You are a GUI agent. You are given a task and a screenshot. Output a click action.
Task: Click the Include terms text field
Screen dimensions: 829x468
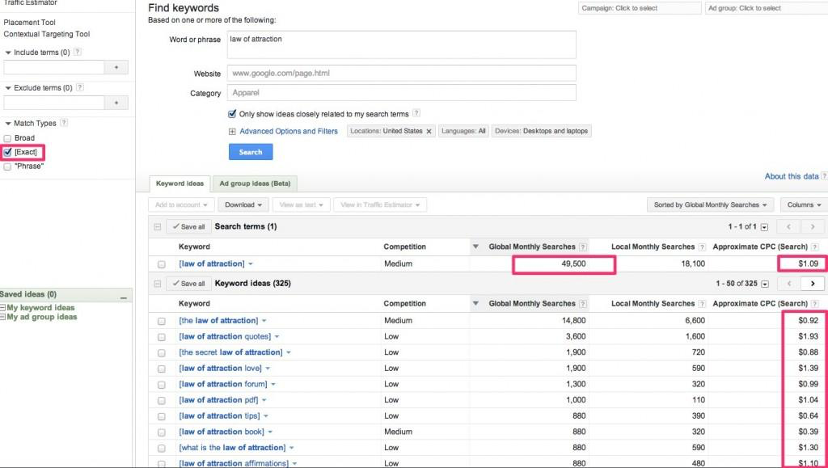point(54,68)
